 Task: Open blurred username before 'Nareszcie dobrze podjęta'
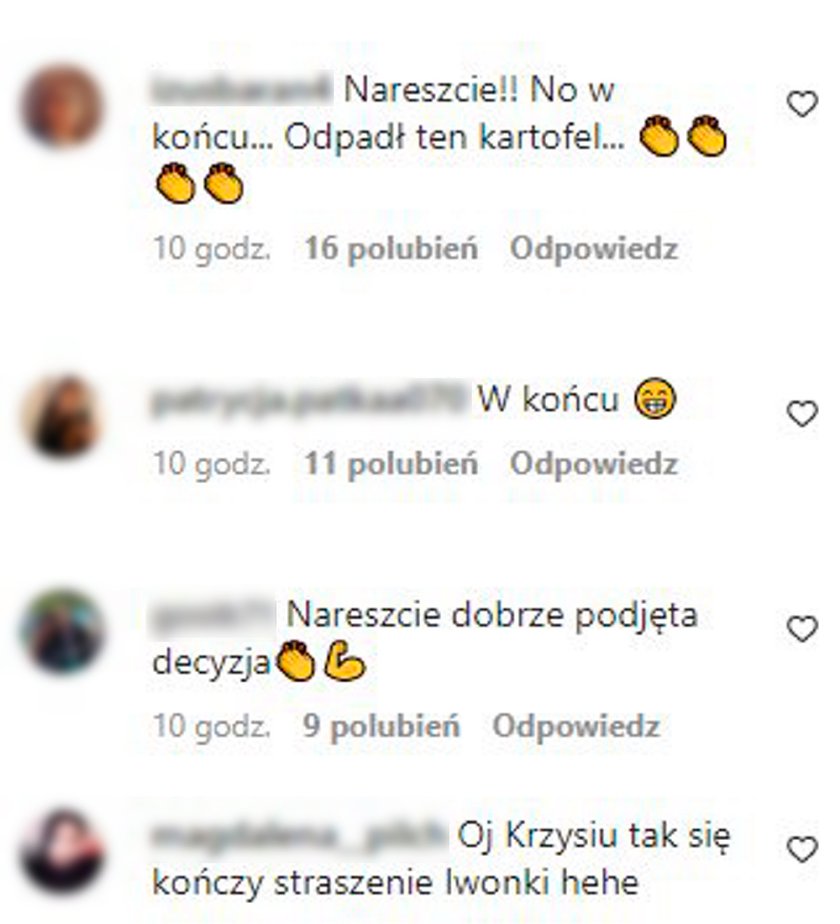213,615
